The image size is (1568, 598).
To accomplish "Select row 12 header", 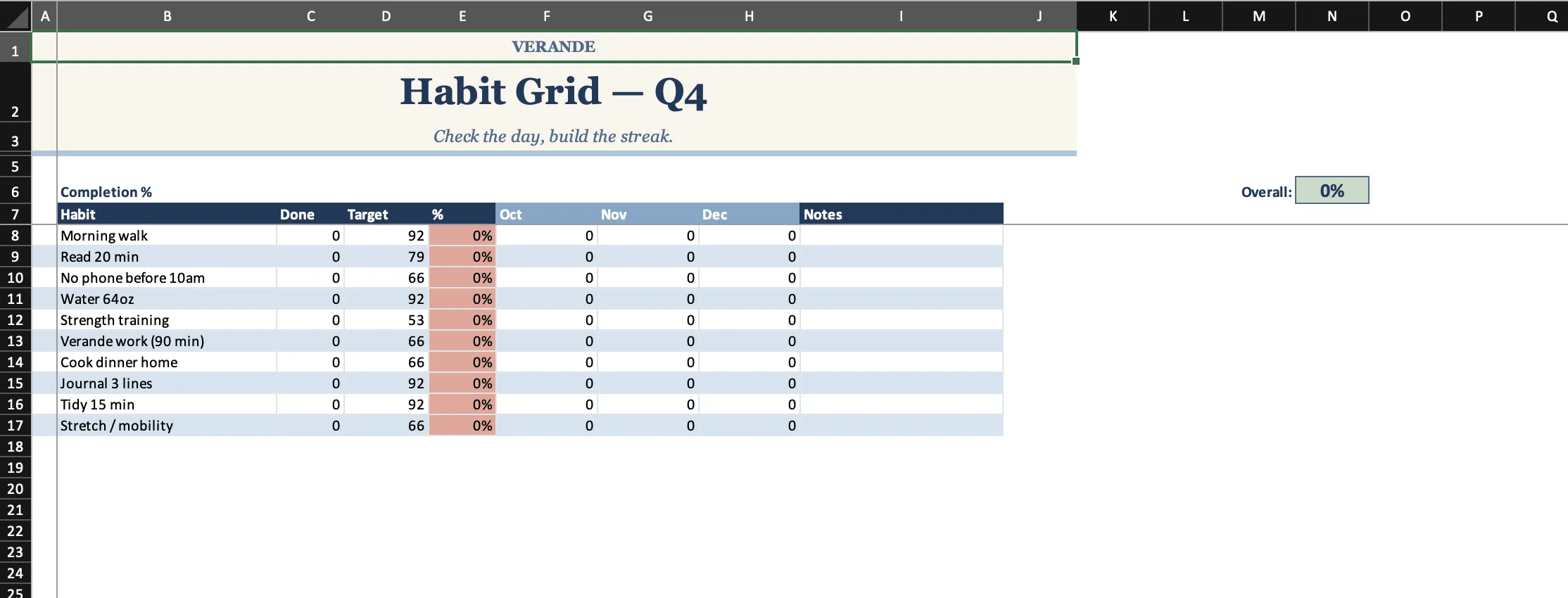I will click(15, 319).
